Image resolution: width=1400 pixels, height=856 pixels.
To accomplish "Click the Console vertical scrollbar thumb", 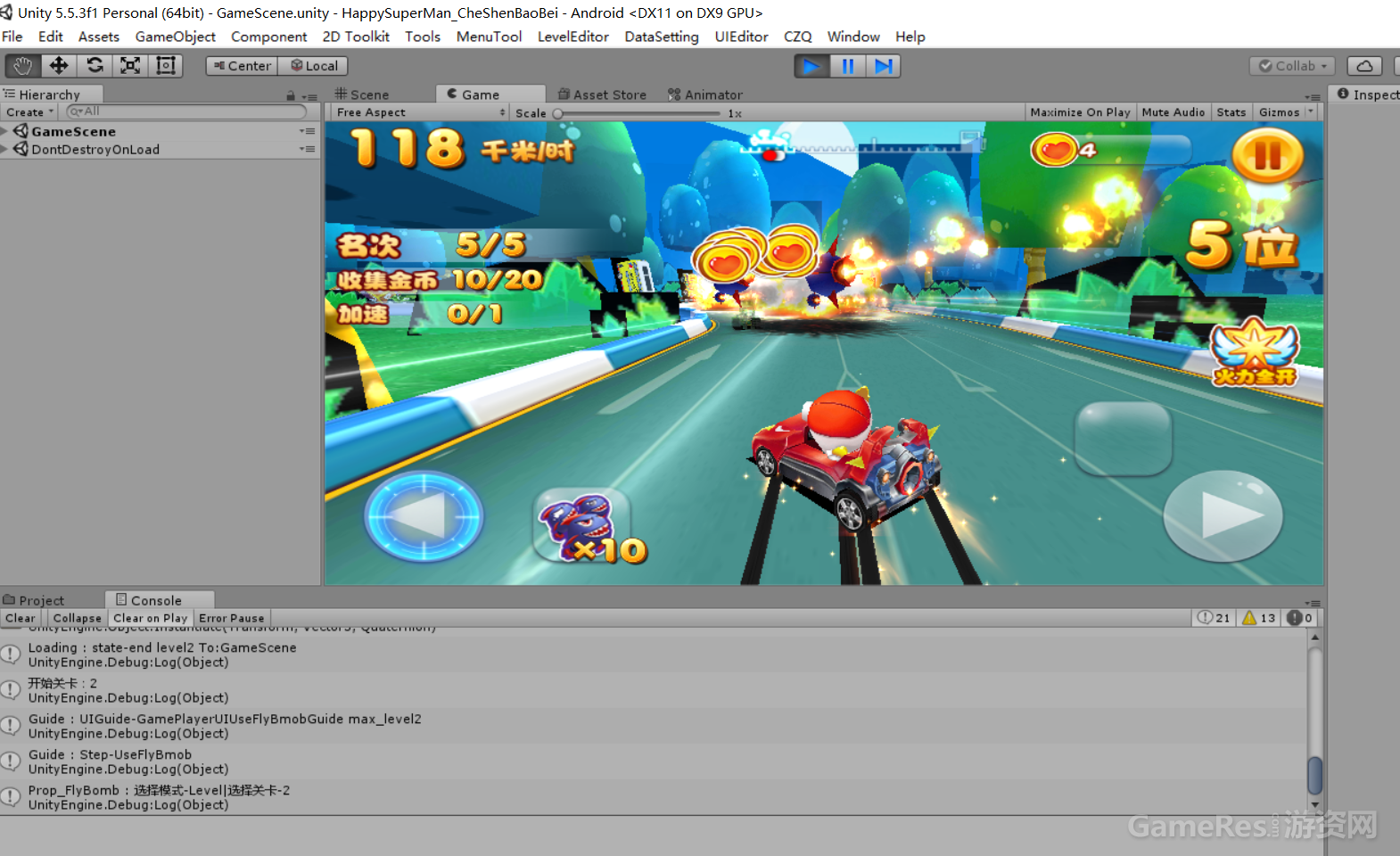I will coord(1314,775).
